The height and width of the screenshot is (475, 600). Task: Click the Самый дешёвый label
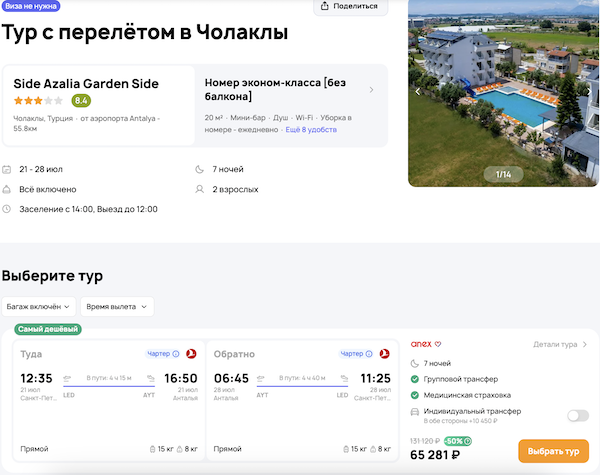(x=47, y=329)
